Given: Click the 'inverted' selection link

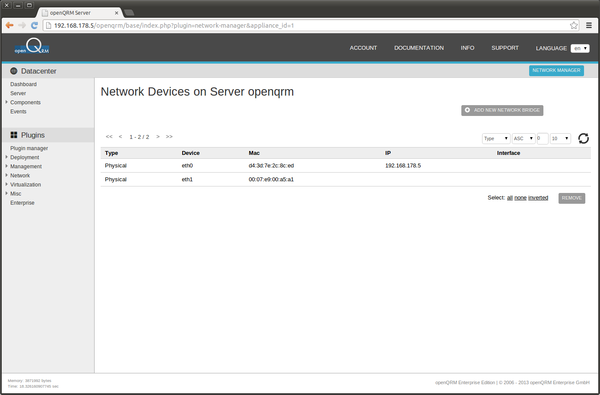Looking at the screenshot, I should pyautogui.click(x=538, y=198).
